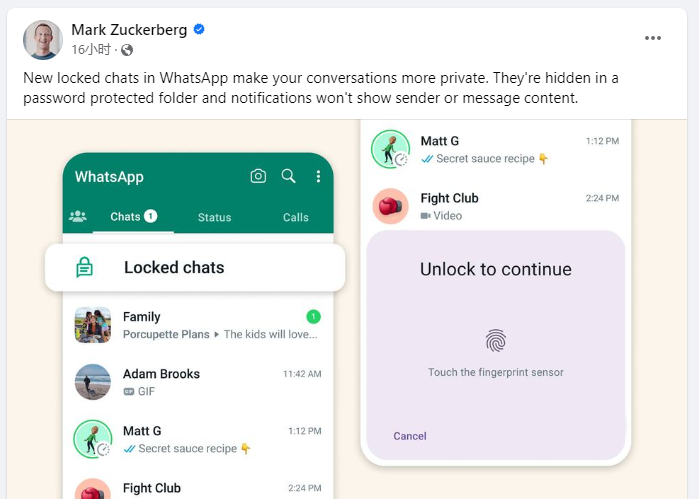
Task: Switch to the Status tab
Action: (x=214, y=217)
